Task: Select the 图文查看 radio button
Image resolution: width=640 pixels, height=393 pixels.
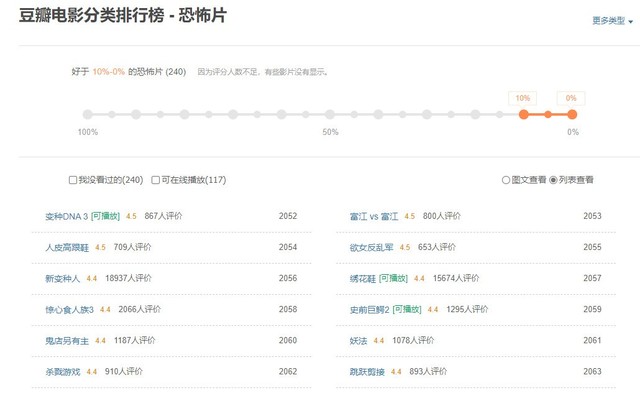Action: [x=506, y=180]
